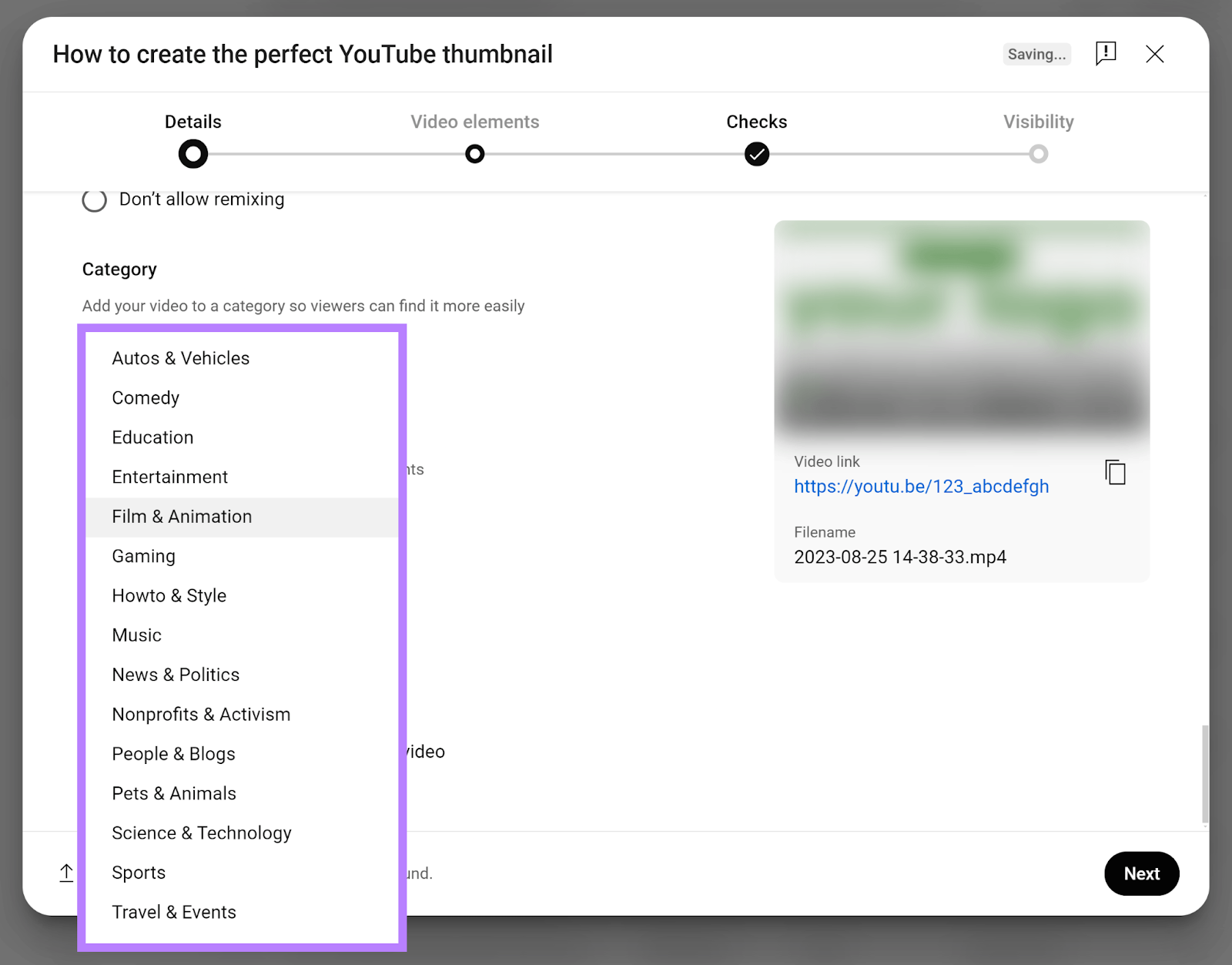
Task: Choose Science & Technology category
Action: [x=201, y=833]
